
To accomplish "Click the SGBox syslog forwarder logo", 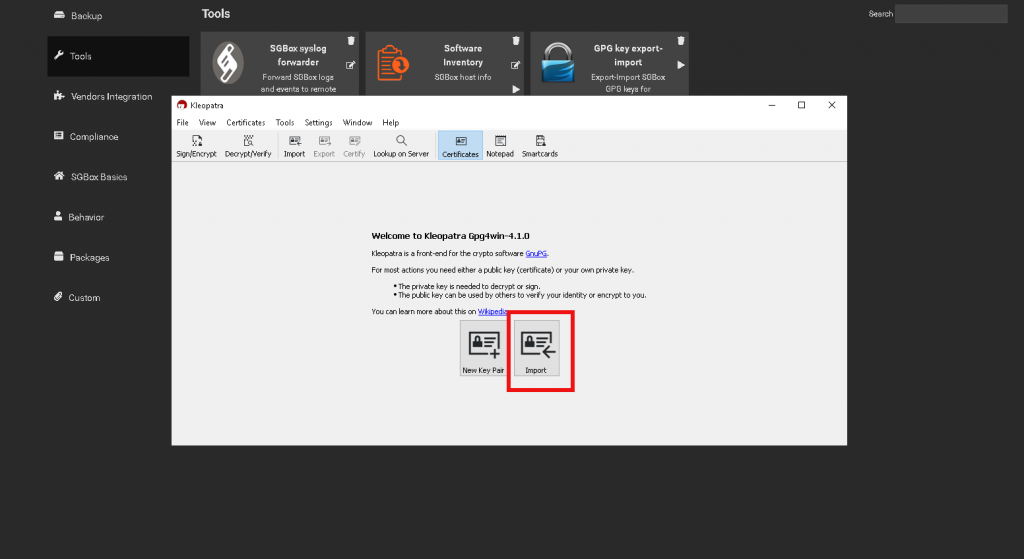I will [x=228, y=63].
